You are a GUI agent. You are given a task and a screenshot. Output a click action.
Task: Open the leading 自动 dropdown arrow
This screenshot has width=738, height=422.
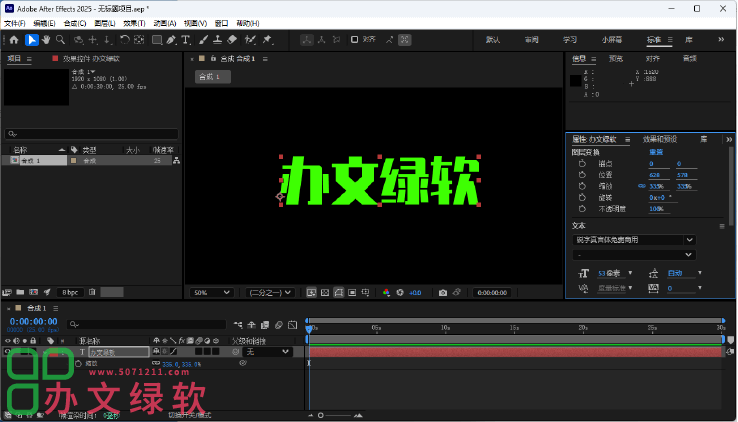(x=700, y=273)
